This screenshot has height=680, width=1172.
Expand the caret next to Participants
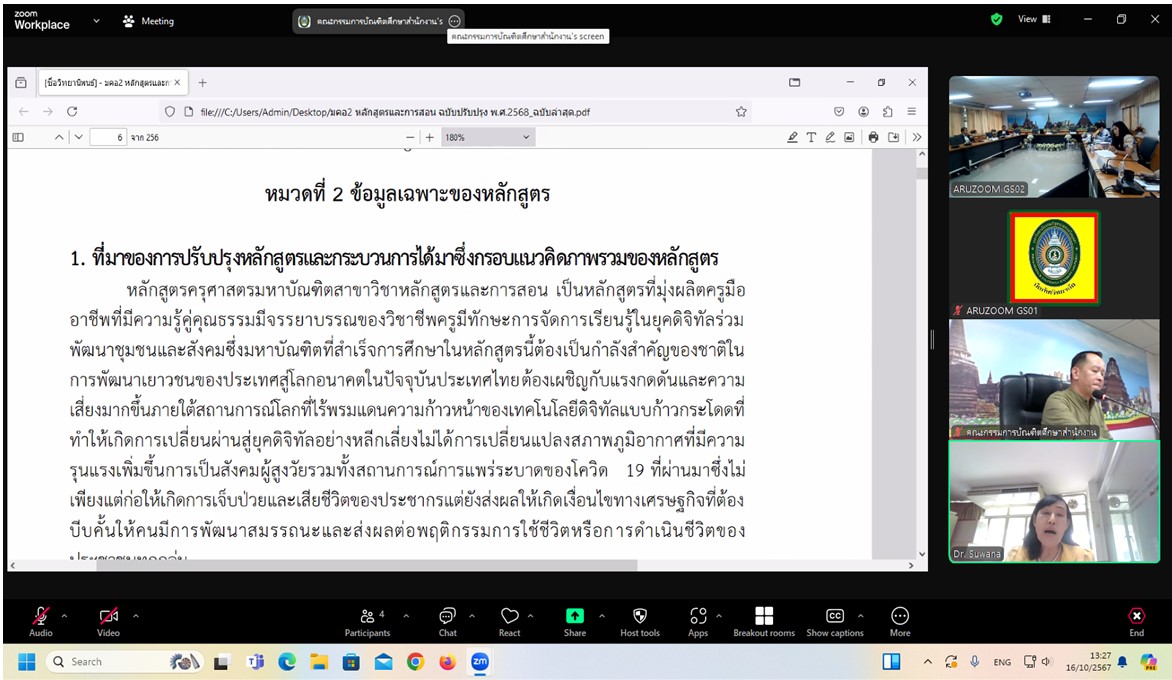[406, 616]
